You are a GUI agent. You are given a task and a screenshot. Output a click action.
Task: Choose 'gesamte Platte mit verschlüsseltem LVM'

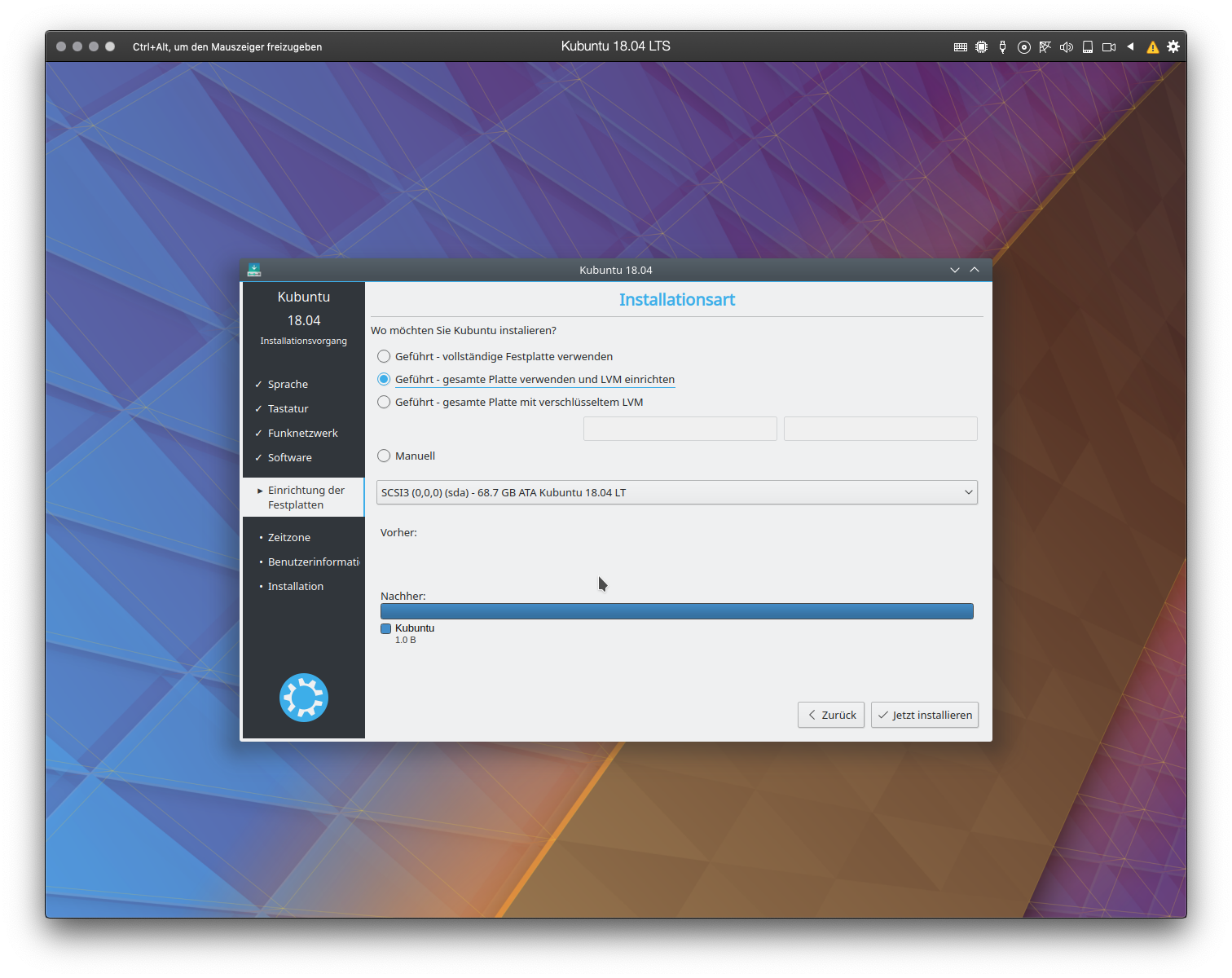pyautogui.click(x=511, y=402)
